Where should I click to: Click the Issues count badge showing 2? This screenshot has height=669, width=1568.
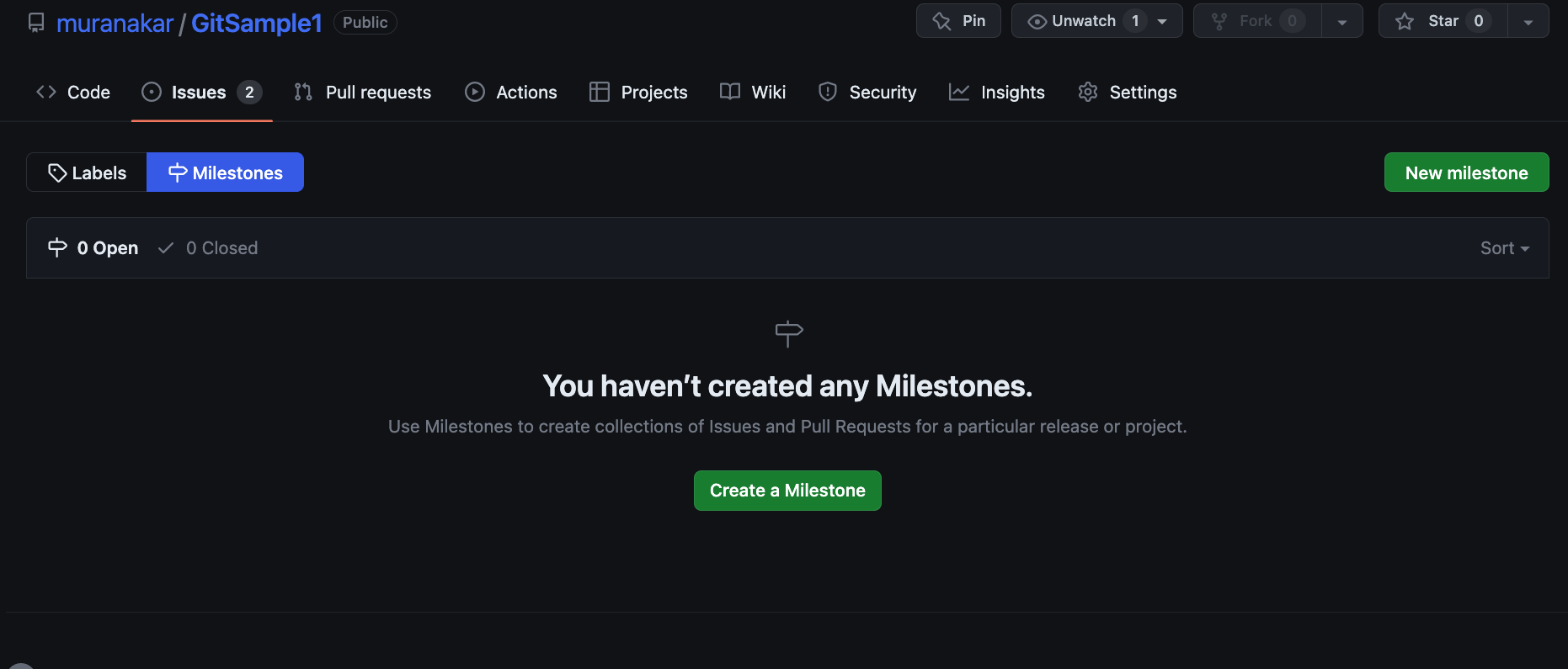click(x=249, y=92)
